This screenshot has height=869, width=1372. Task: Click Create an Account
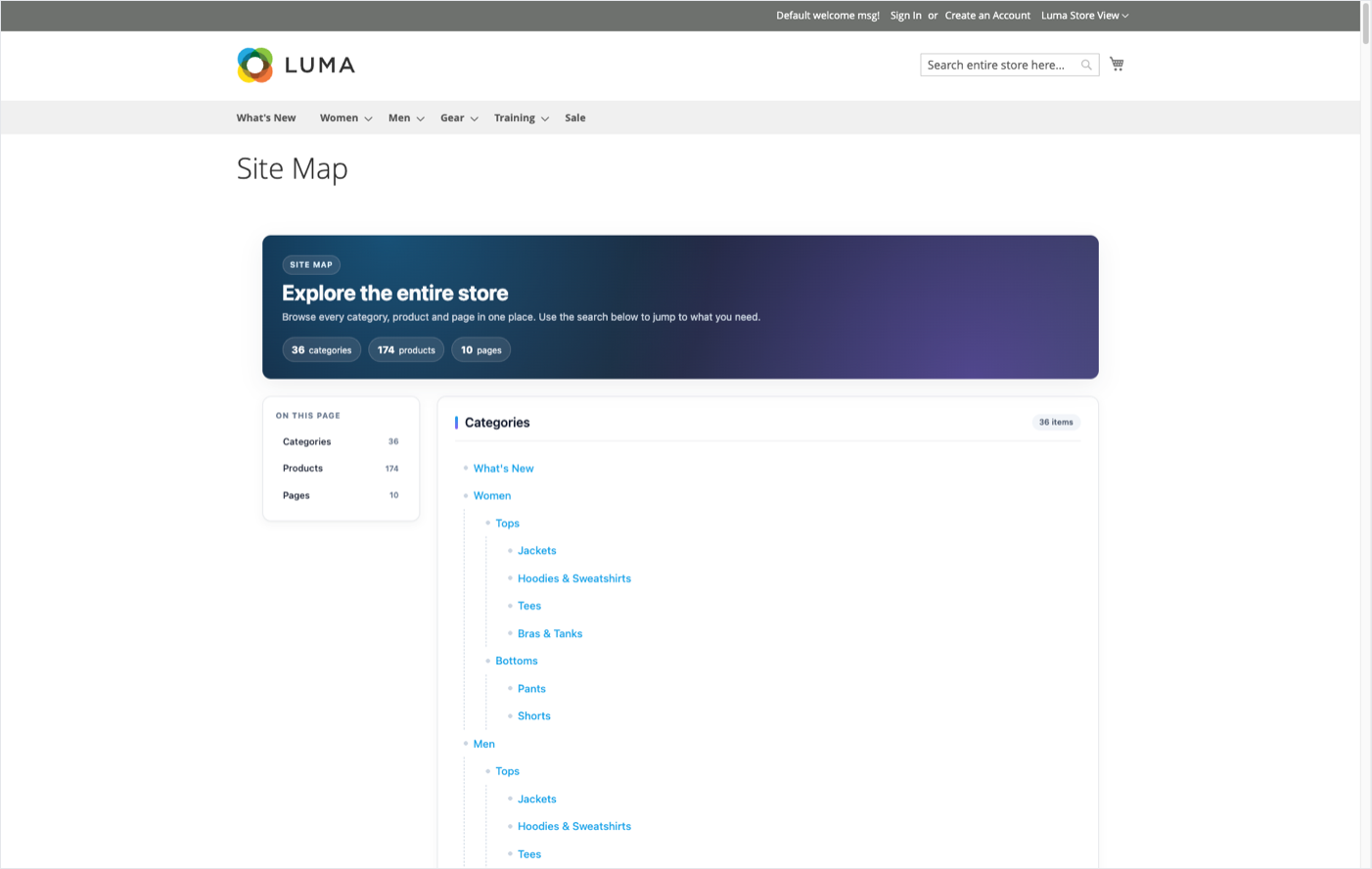(x=987, y=15)
